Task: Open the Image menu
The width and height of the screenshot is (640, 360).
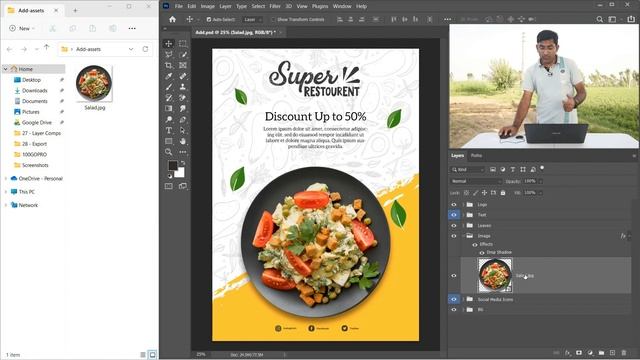Action: tap(207, 6)
